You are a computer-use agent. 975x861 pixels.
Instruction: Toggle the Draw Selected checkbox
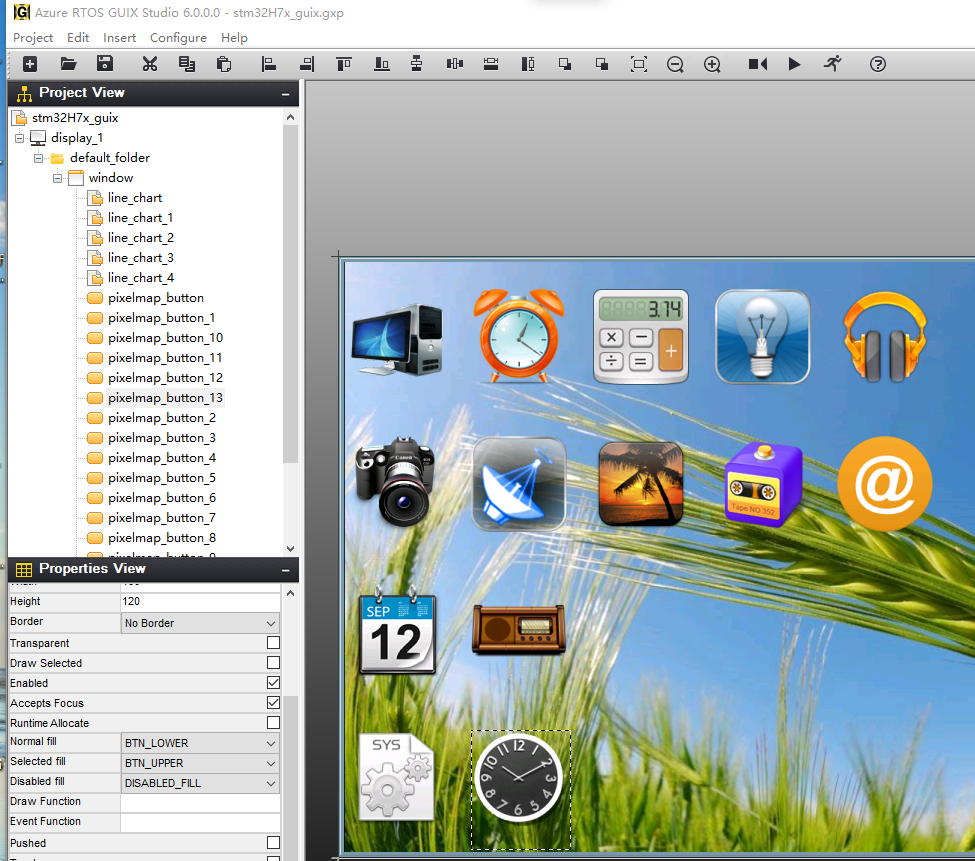pos(273,663)
